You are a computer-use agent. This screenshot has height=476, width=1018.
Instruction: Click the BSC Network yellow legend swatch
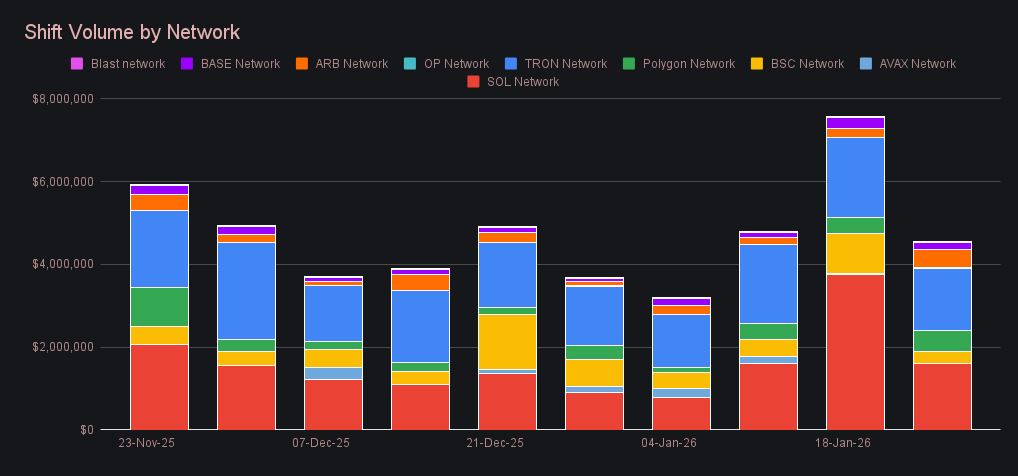(757, 64)
